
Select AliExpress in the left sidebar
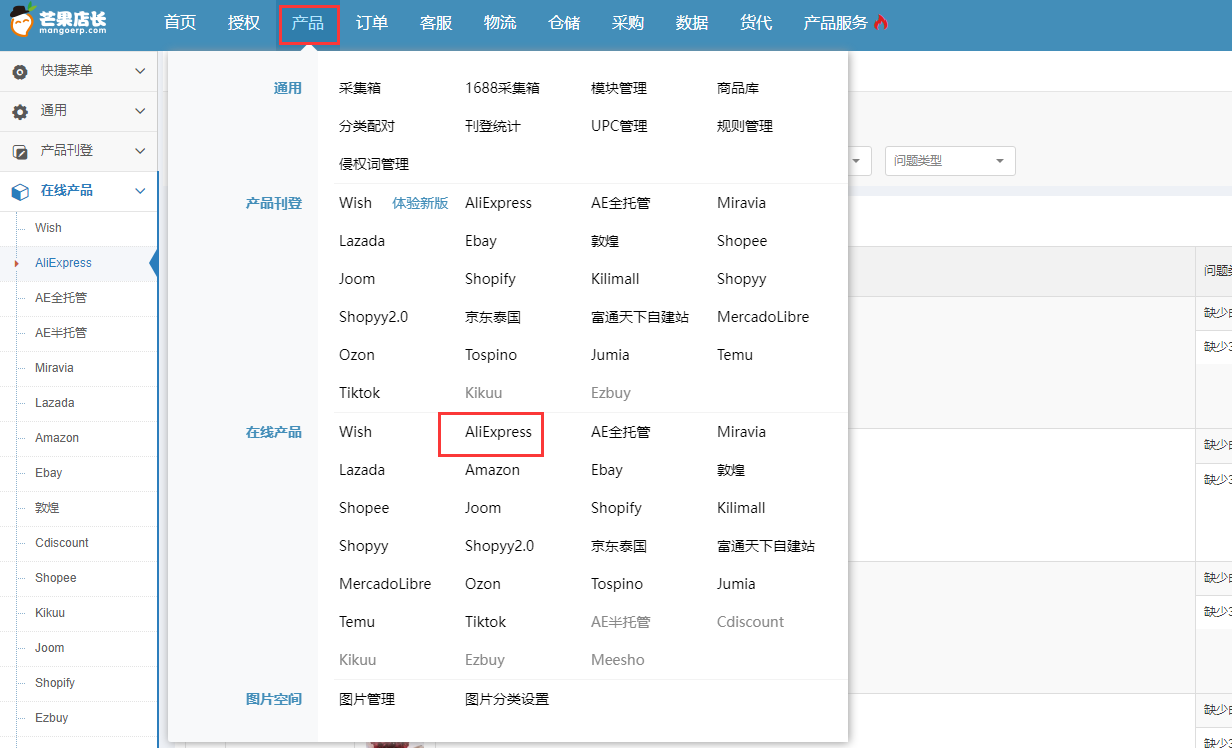pyautogui.click(x=63, y=263)
